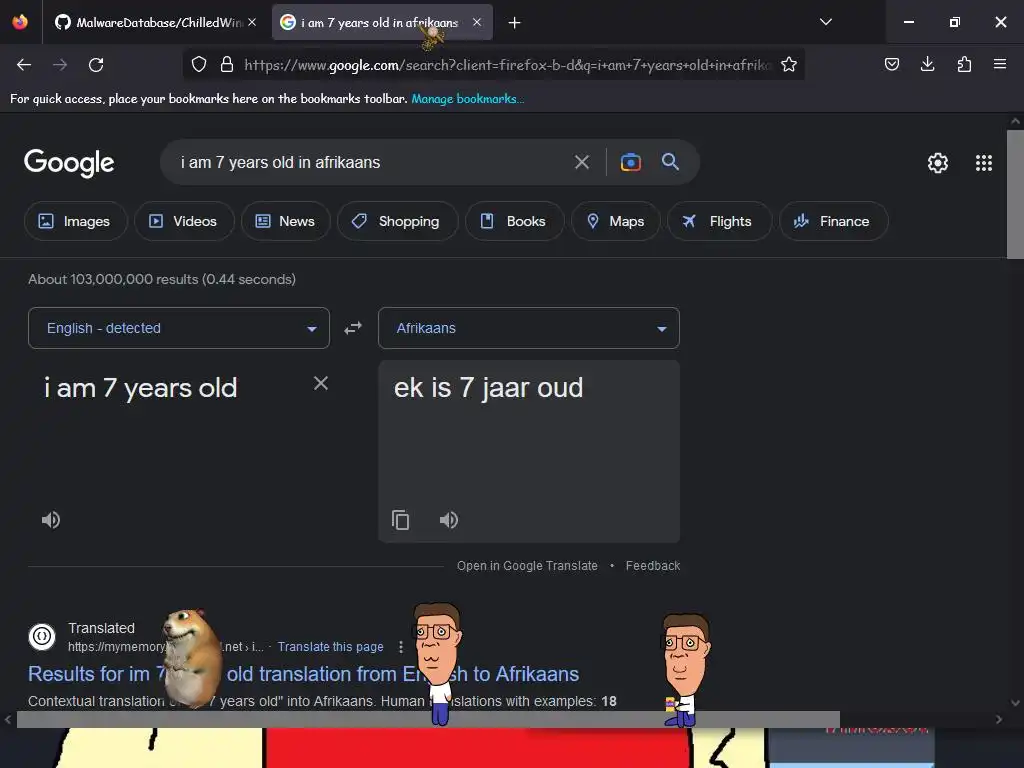Open the shield tracking protection icon
The image size is (1024, 768).
tap(199, 64)
